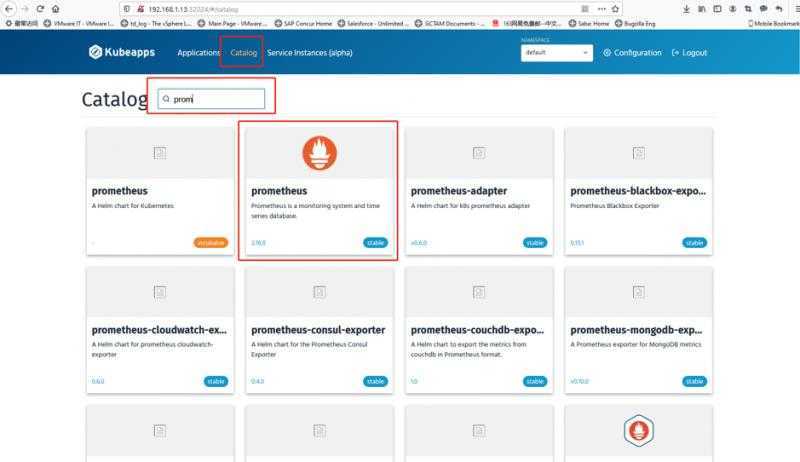Screen dimensions: 800x462
Task: Click 'Prometheus Blackbox Exporter' description text
Action: [x=615, y=206]
